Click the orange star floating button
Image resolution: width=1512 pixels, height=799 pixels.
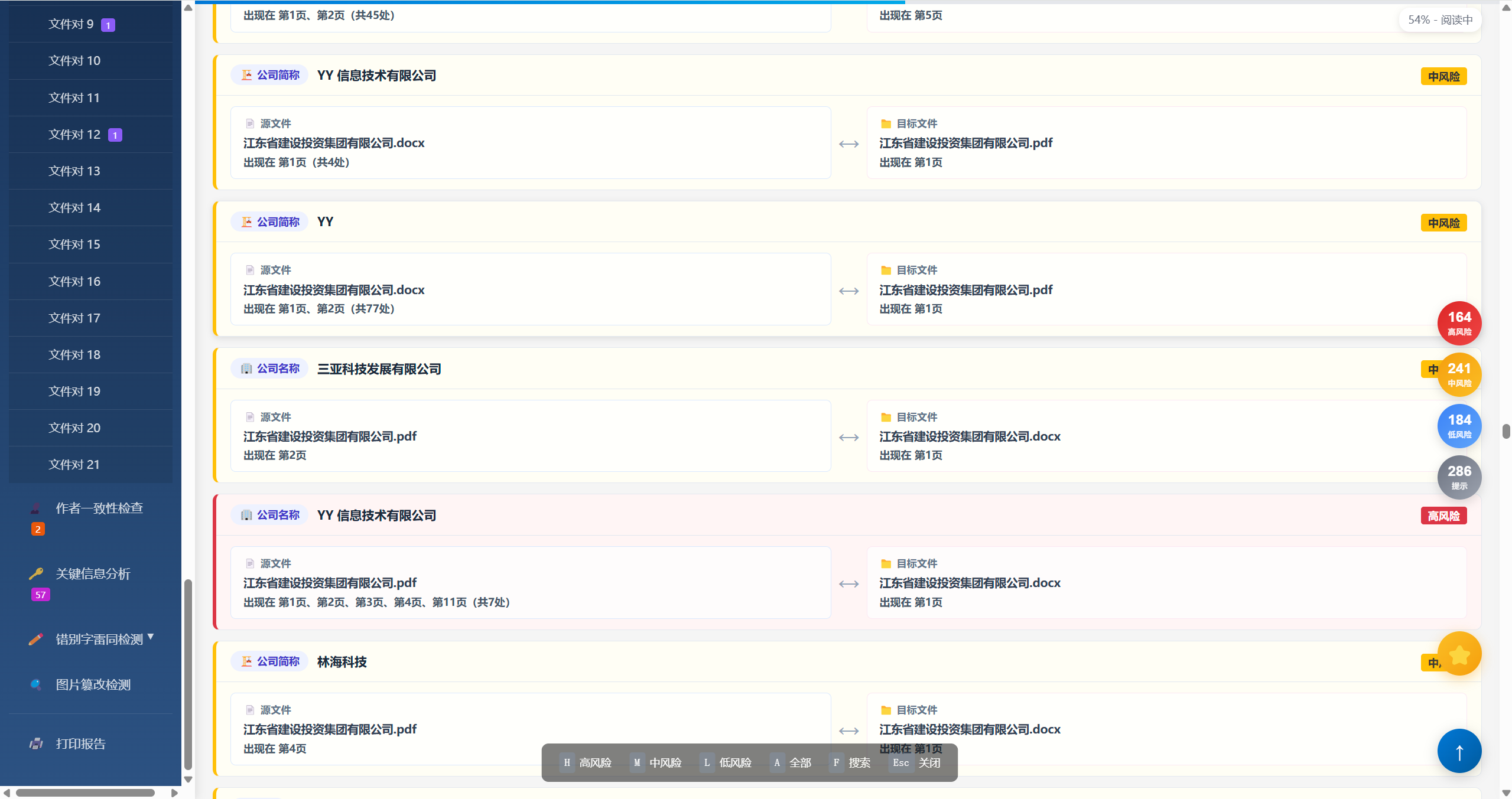click(x=1459, y=654)
